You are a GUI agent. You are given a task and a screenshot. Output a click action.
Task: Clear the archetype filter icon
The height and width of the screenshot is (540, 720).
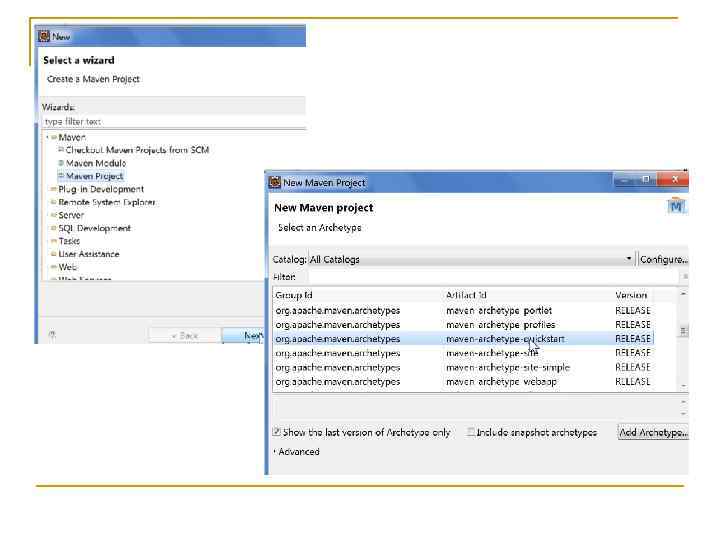click(685, 276)
